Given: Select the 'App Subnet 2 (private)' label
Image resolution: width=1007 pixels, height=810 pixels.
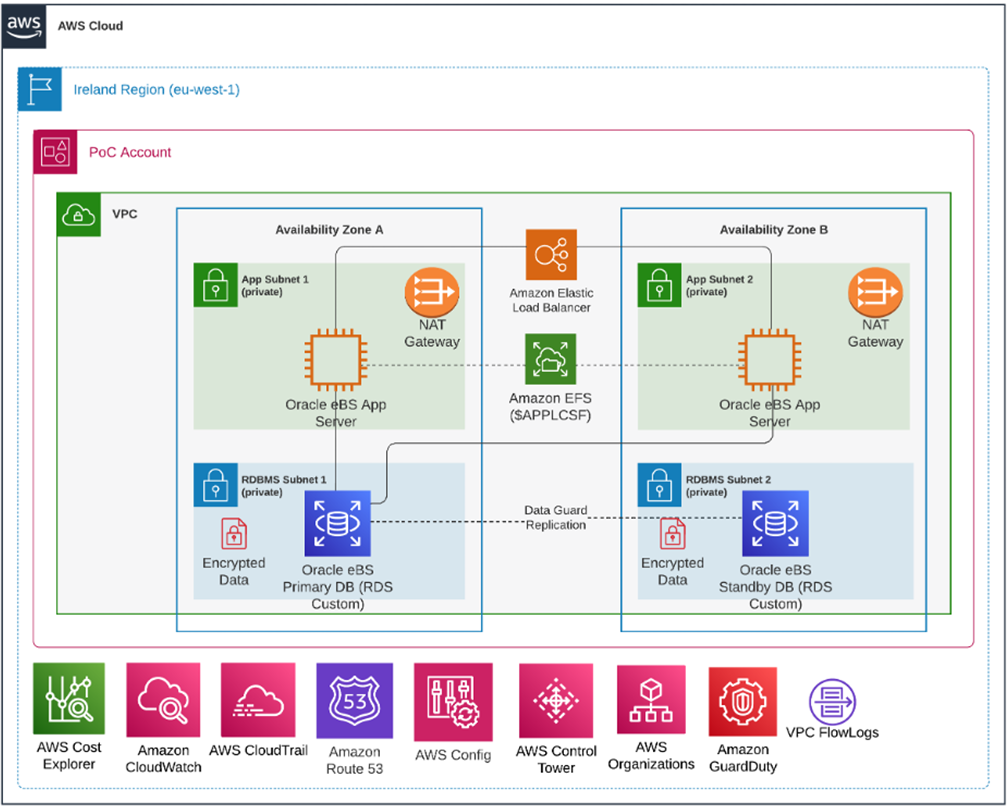Looking at the screenshot, I should click(x=719, y=286).
